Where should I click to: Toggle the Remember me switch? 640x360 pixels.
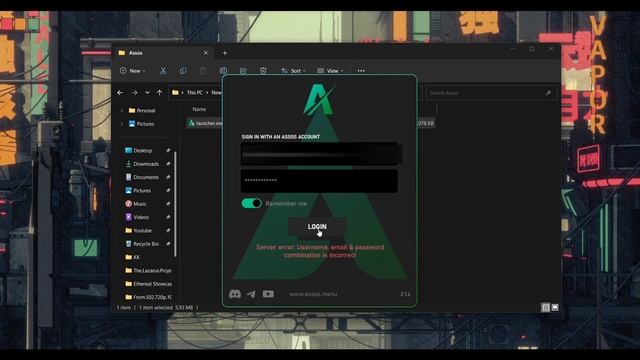click(251, 203)
